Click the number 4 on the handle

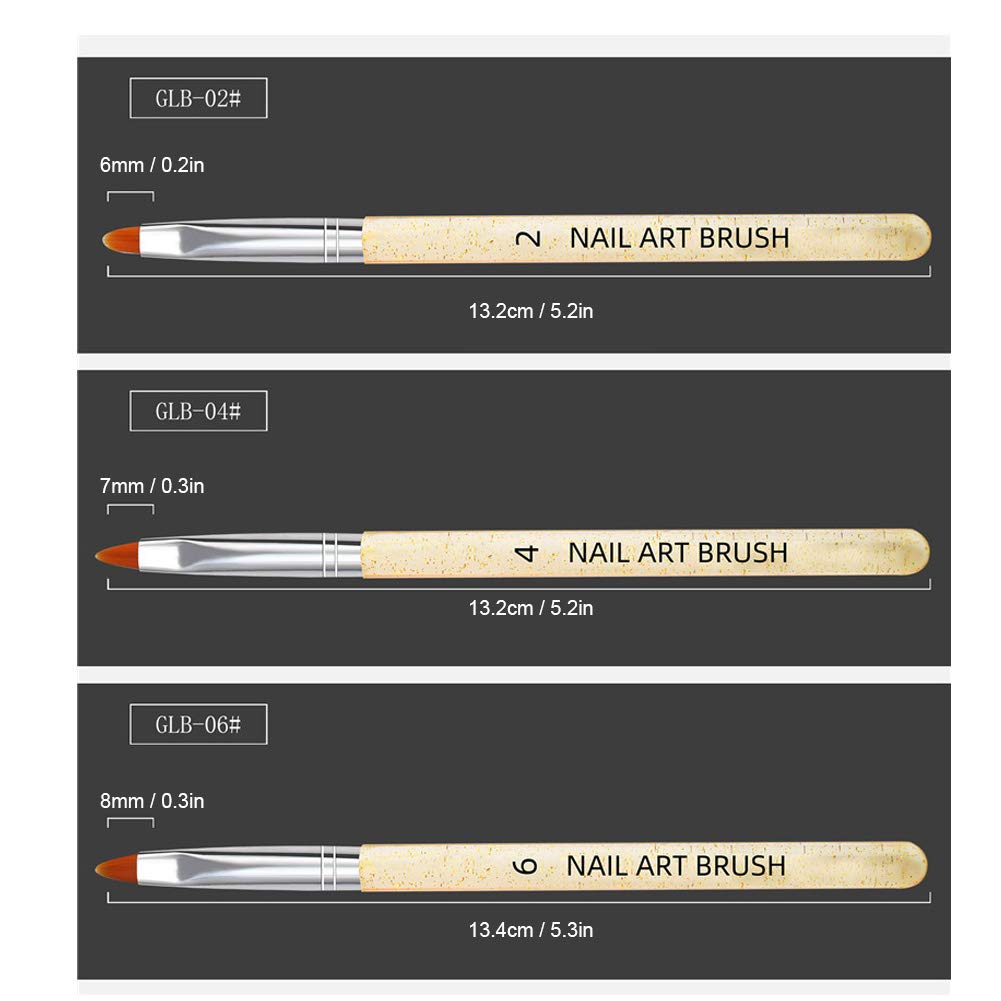click(x=527, y=553)
